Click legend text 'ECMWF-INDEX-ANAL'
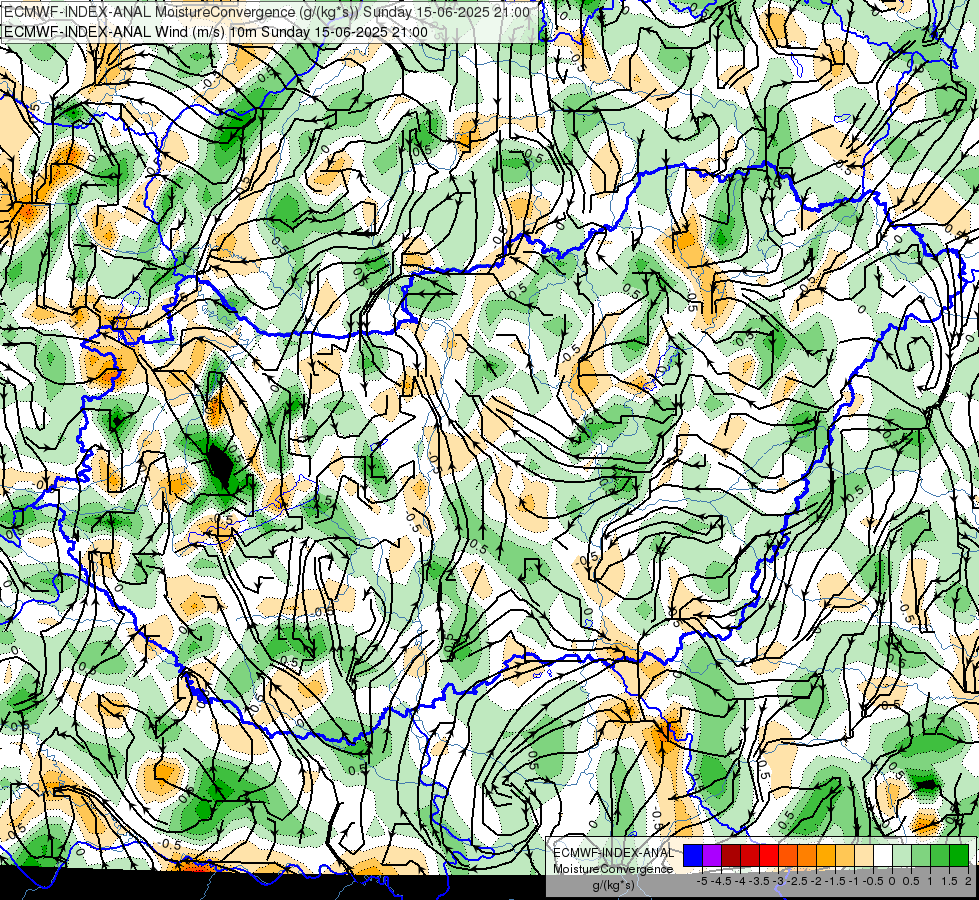979x900 pixels. click(x=614, y=853)
